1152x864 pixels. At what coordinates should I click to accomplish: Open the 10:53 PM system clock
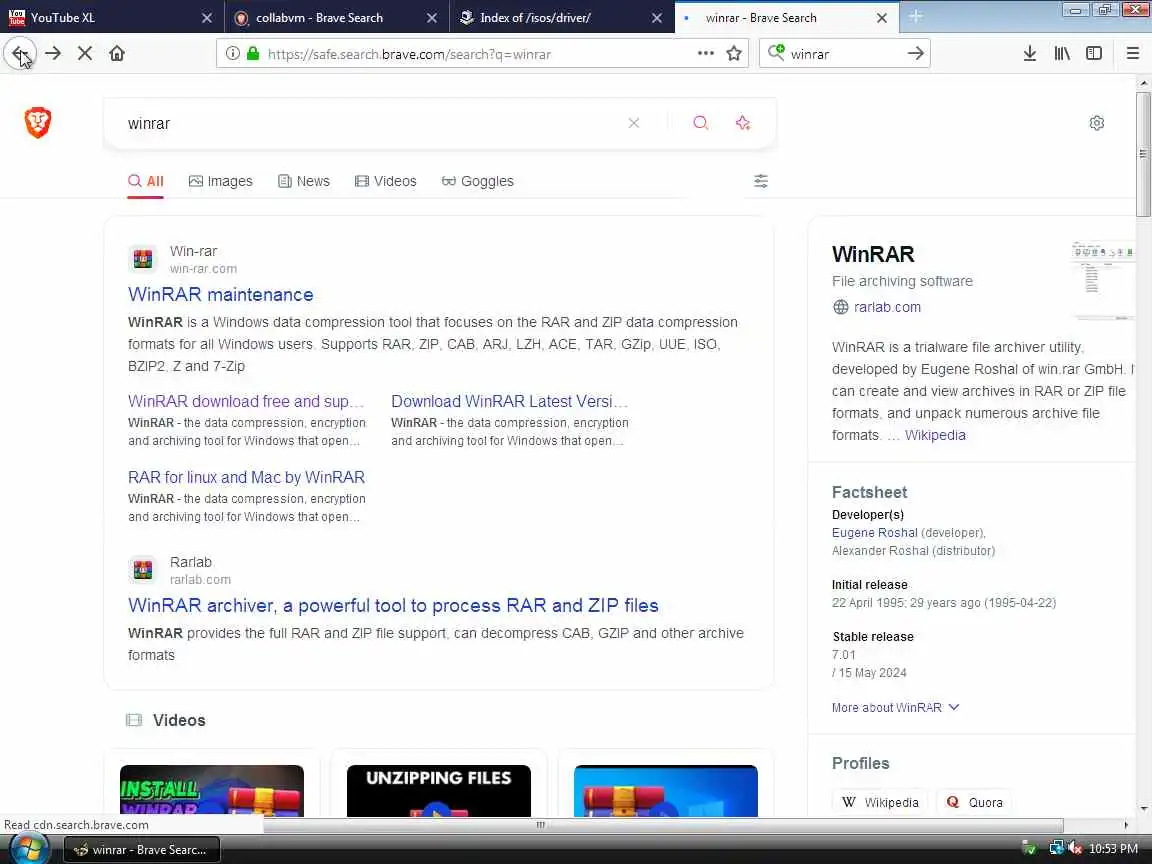tap(1113, 849)
